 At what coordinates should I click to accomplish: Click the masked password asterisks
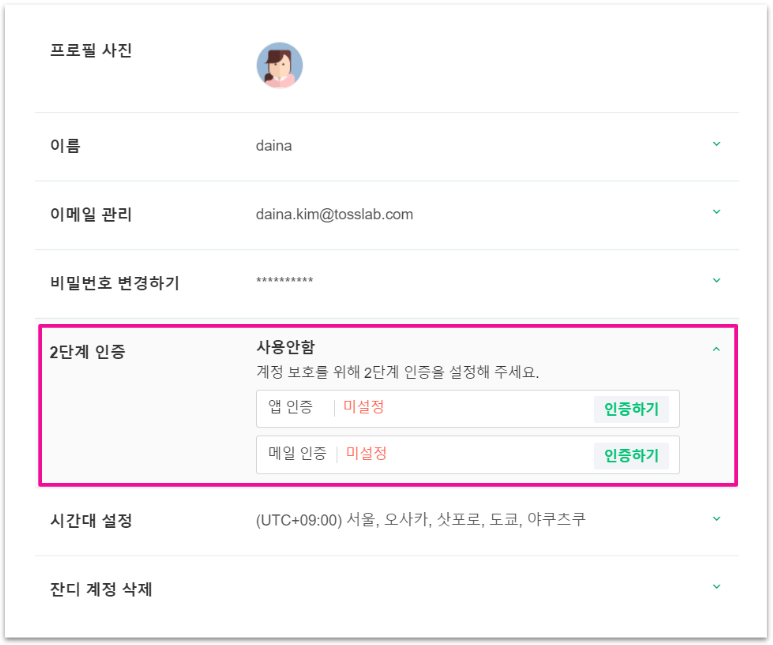[285, 282]
